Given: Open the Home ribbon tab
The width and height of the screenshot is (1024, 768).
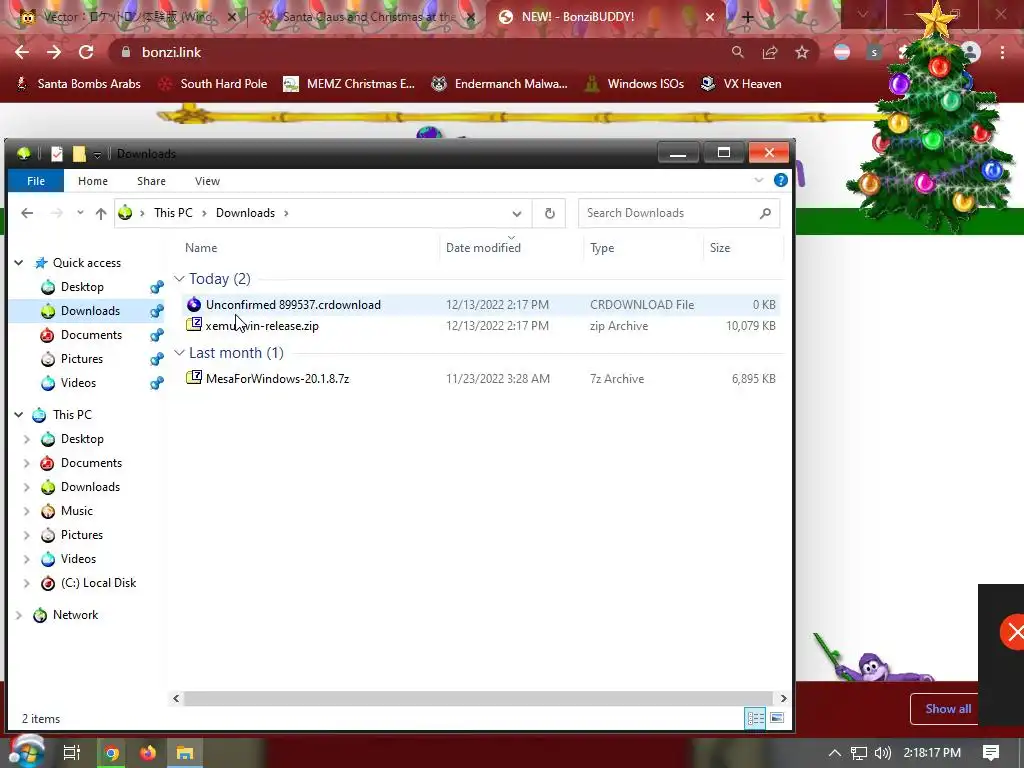Looking at the screenshot, I should [93, 181].
